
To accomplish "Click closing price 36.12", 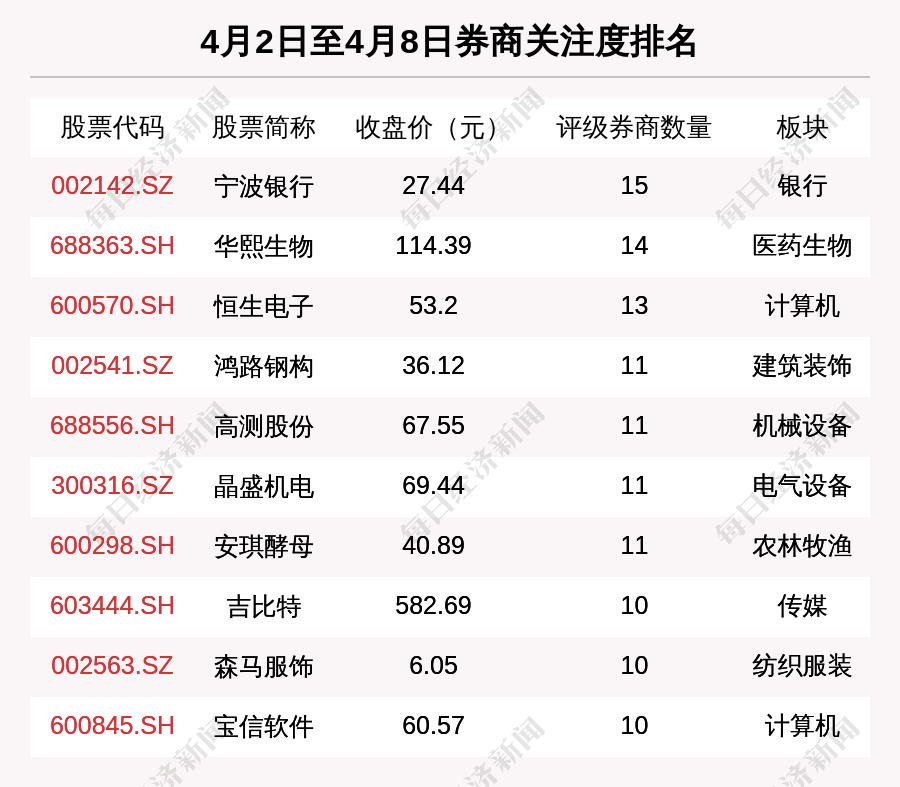I will click(433, 366).
